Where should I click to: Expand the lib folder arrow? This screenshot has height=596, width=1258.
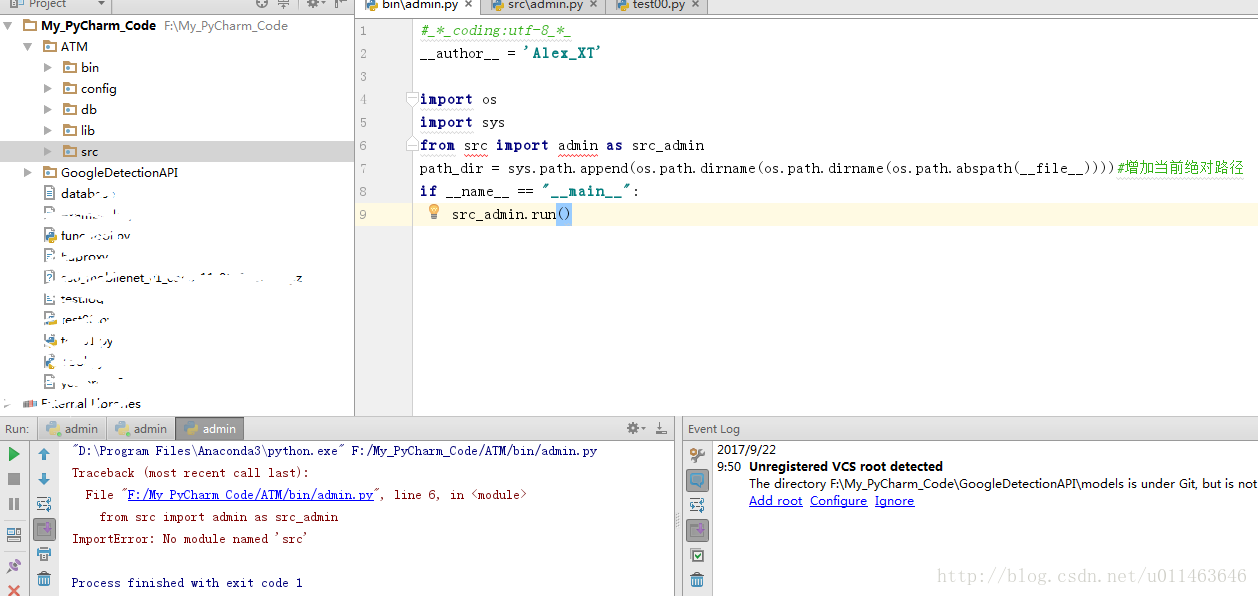point(47,130)
